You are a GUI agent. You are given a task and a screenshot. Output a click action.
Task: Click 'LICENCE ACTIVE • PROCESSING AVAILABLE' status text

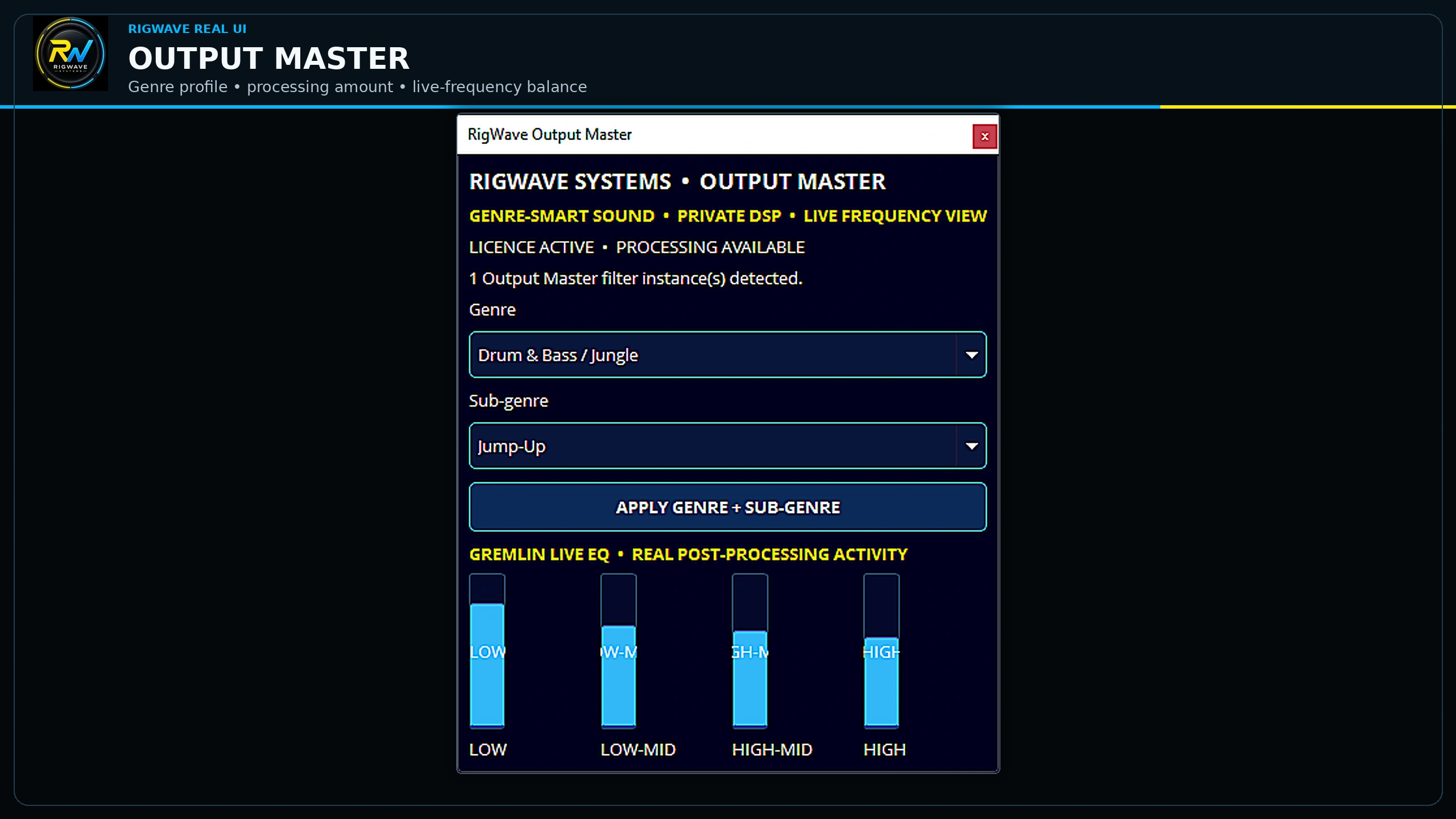[636, 247]
